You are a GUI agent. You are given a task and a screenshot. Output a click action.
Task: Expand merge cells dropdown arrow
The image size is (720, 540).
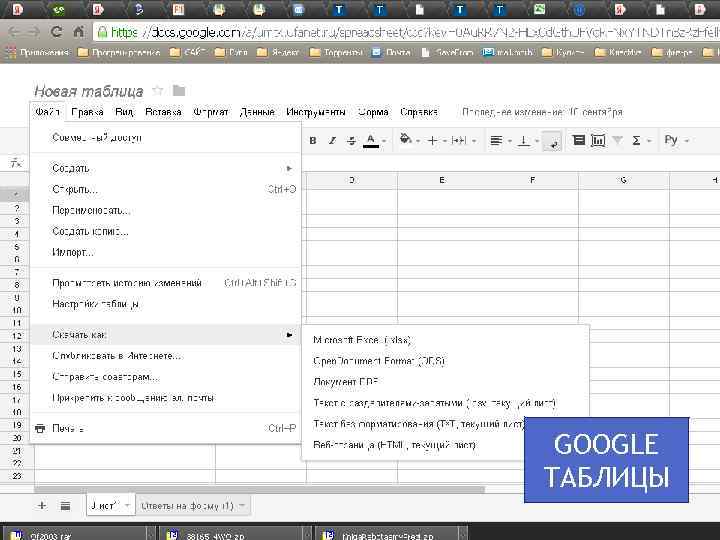474,141
